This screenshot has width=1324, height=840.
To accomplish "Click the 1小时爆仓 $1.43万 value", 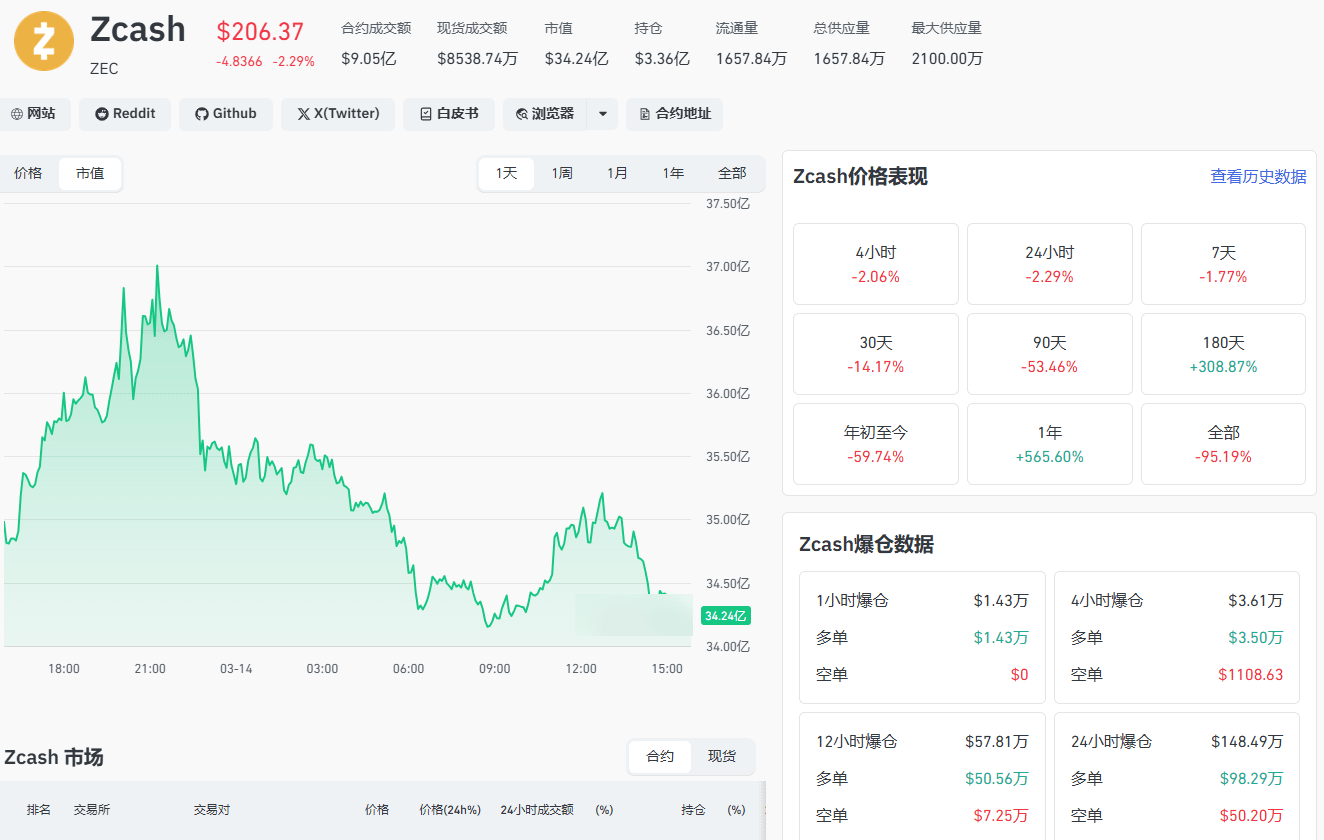I will 1001,601.
